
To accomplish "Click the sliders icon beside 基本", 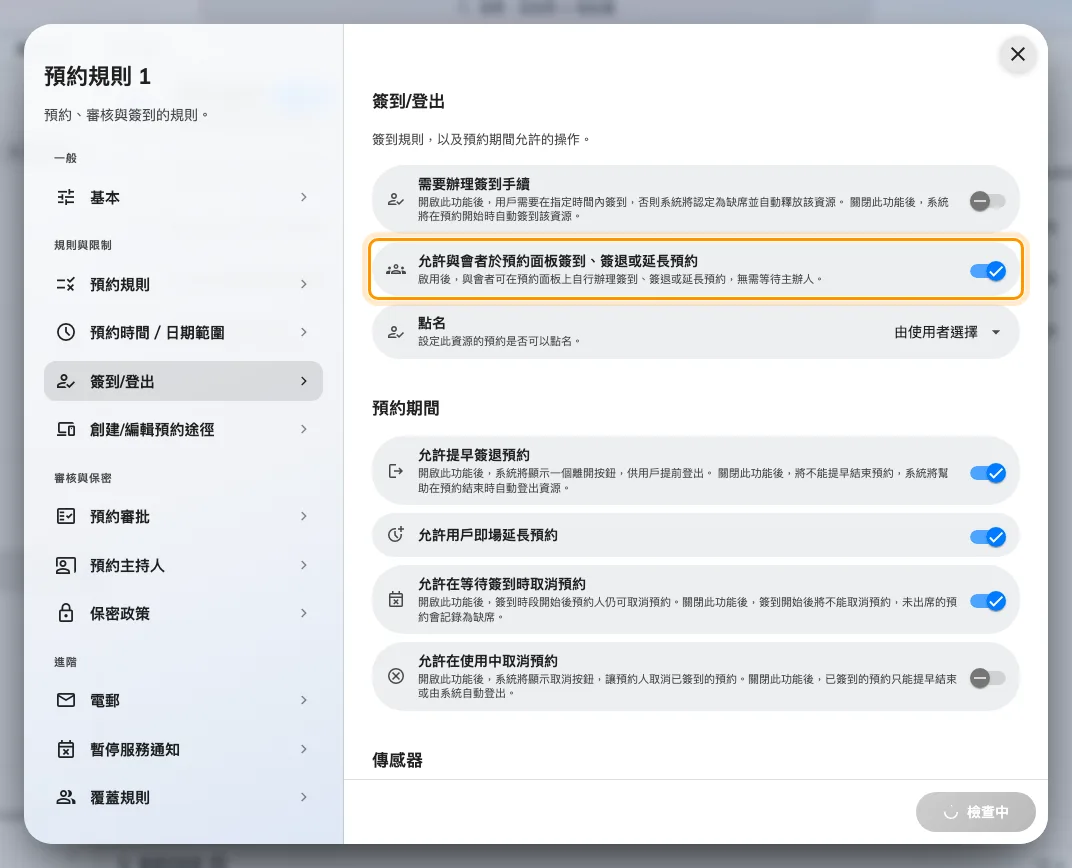I will point(66,198).
